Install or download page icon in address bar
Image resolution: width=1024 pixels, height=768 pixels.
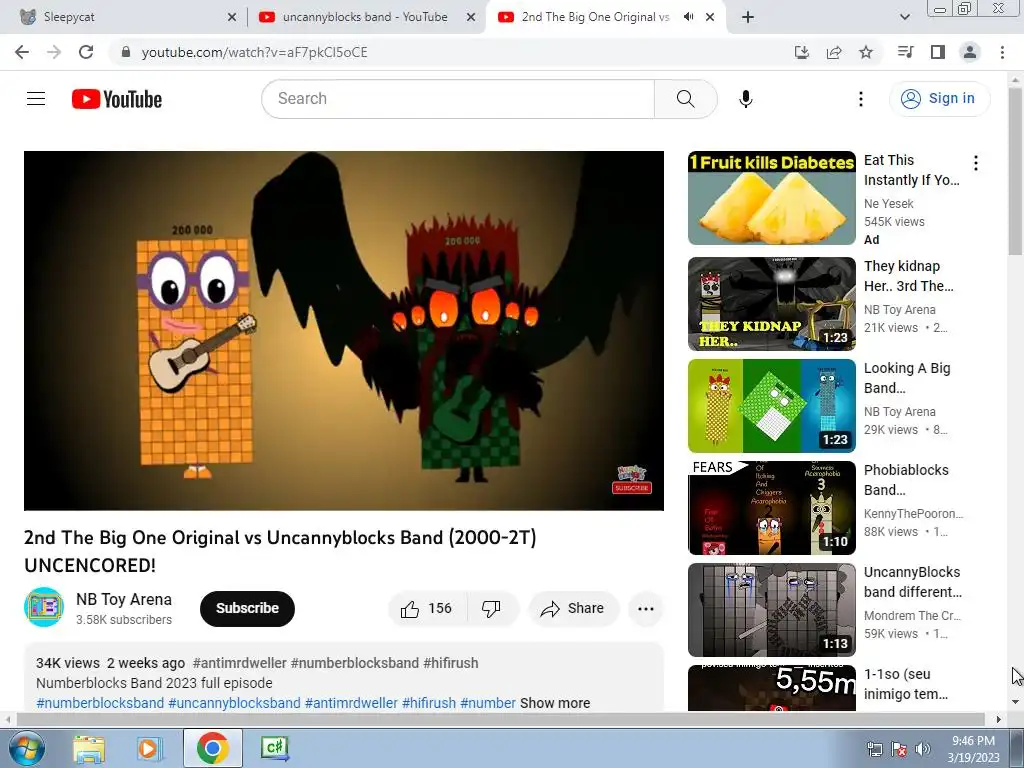(802, 52)
